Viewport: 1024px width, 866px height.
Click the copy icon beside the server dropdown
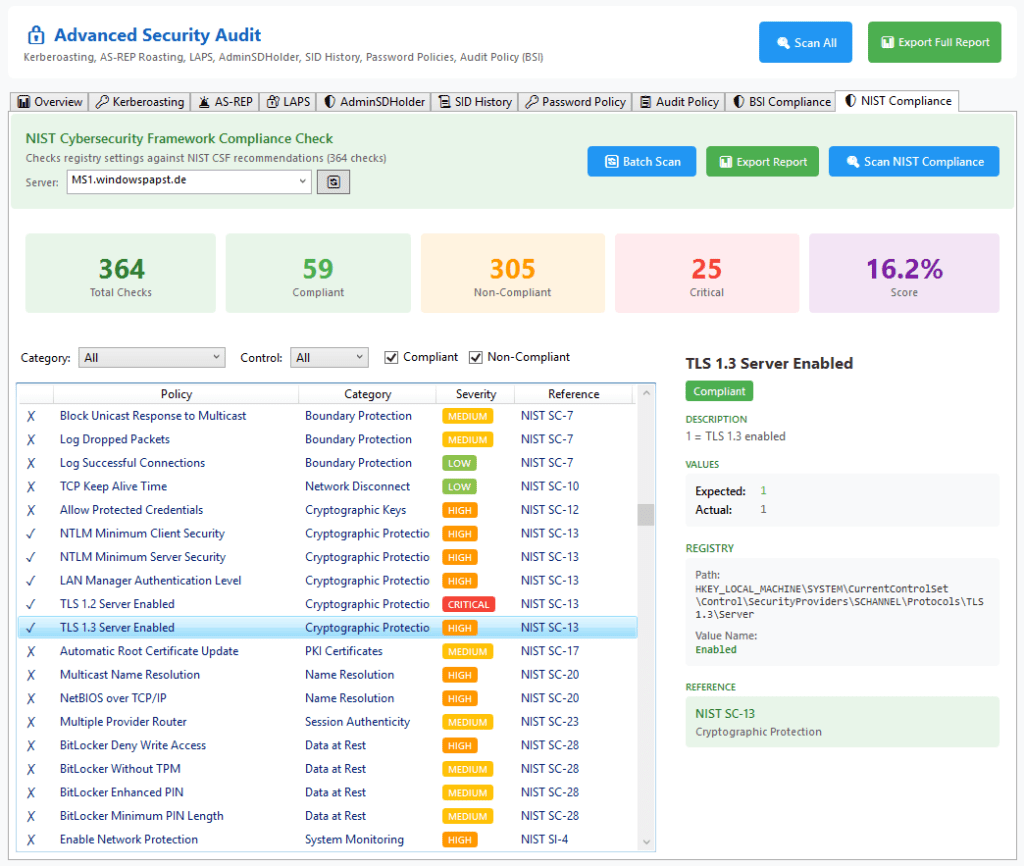coord(333,182)
